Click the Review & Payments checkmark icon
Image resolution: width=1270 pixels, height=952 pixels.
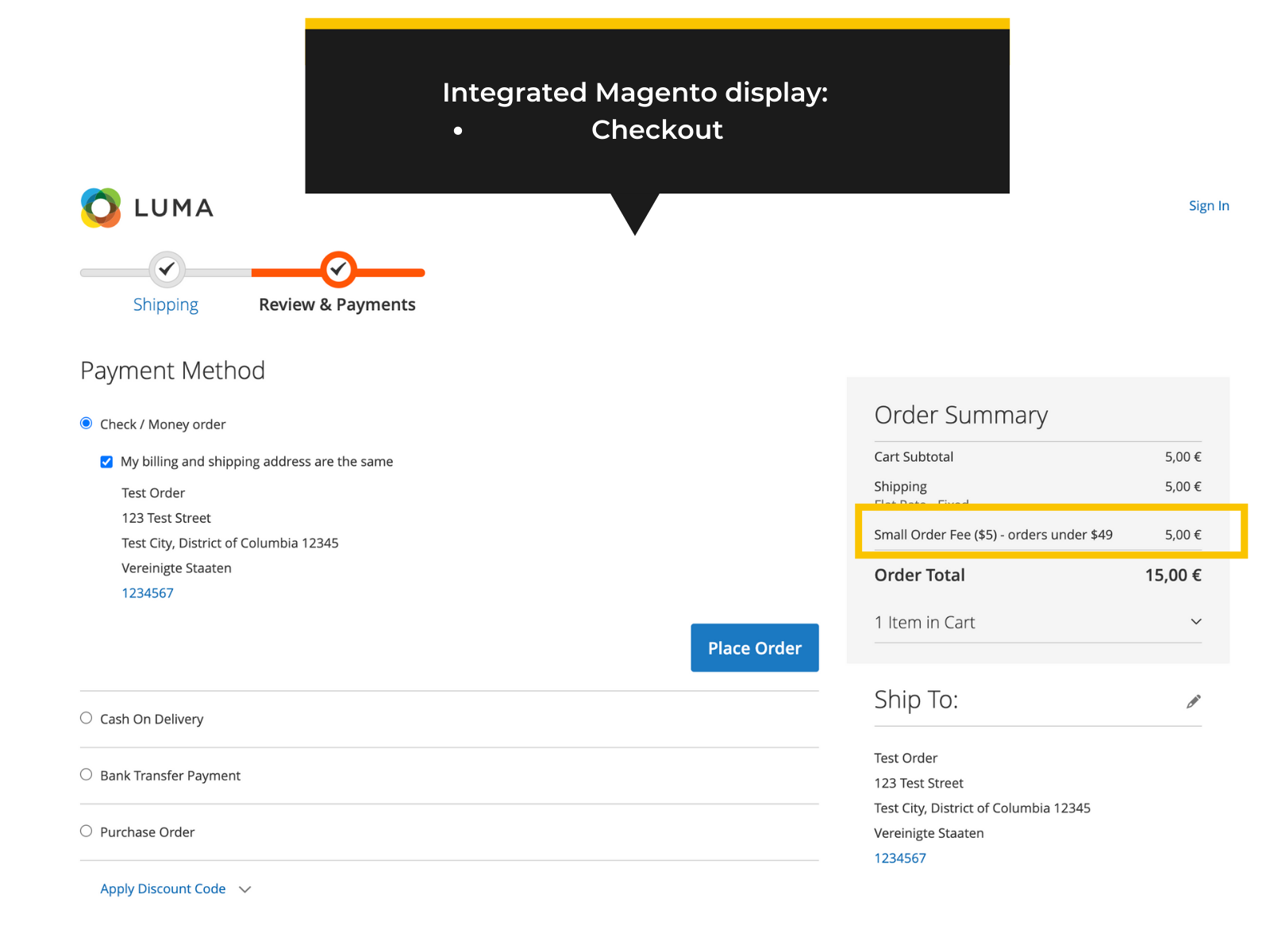(337, 270)
